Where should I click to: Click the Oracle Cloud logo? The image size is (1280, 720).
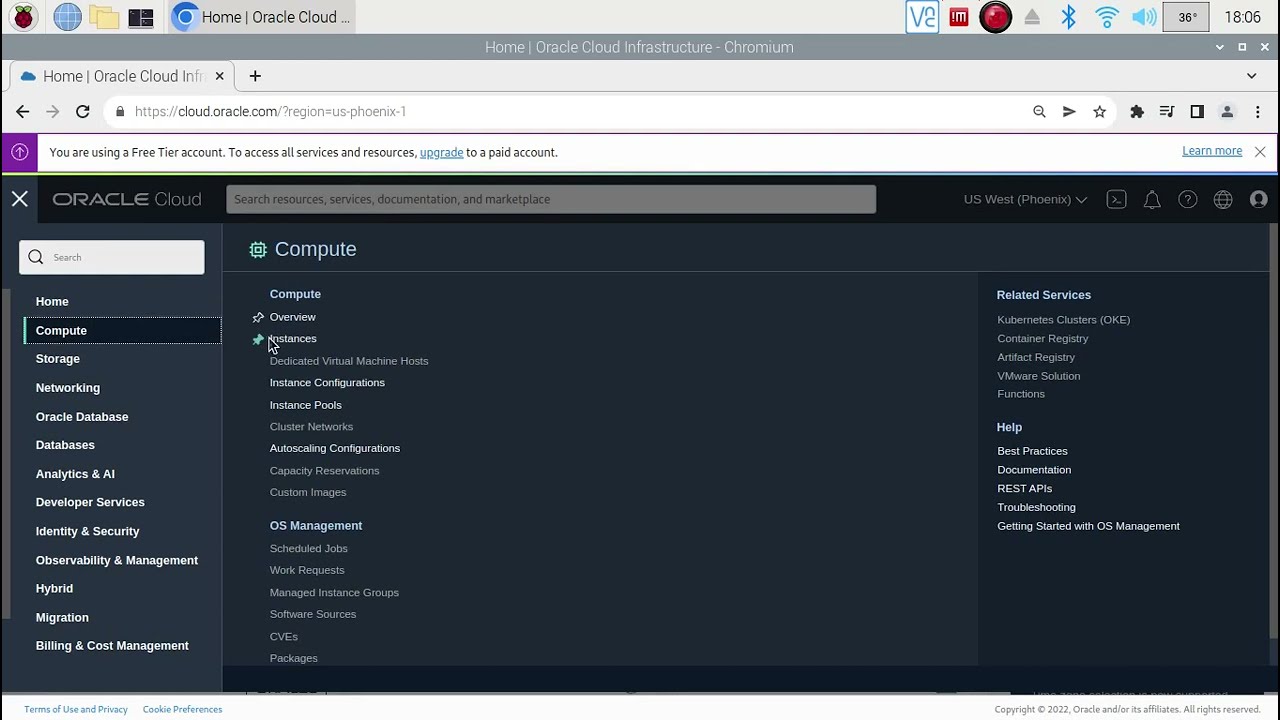(127, 199)
